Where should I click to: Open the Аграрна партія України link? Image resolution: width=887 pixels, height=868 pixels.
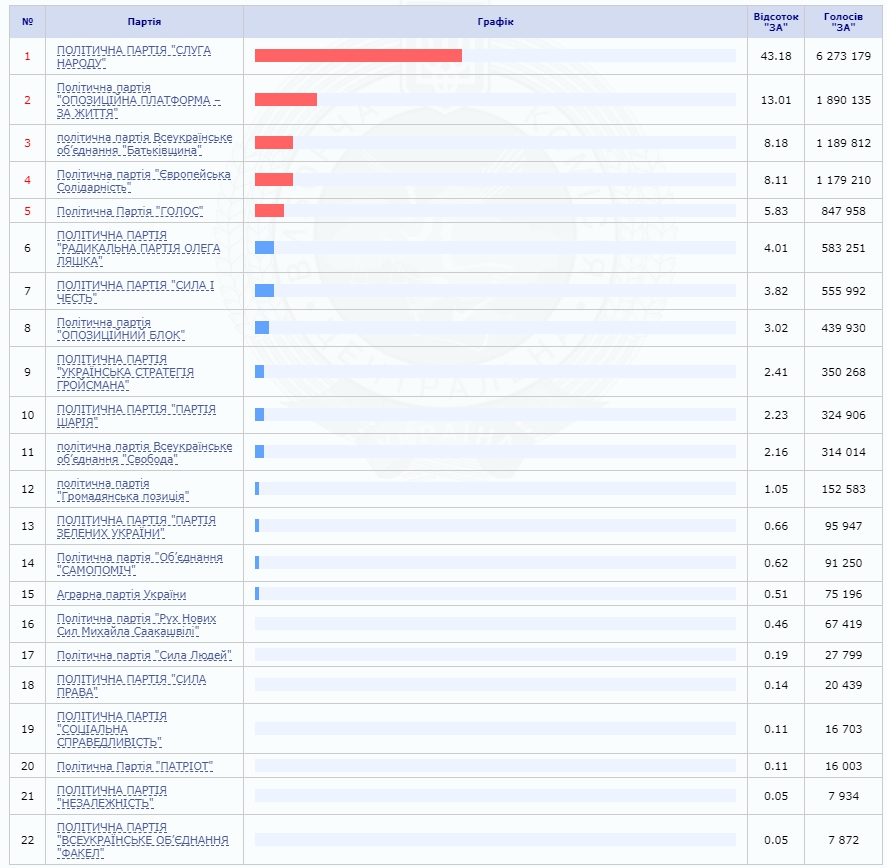coord(121,594)
